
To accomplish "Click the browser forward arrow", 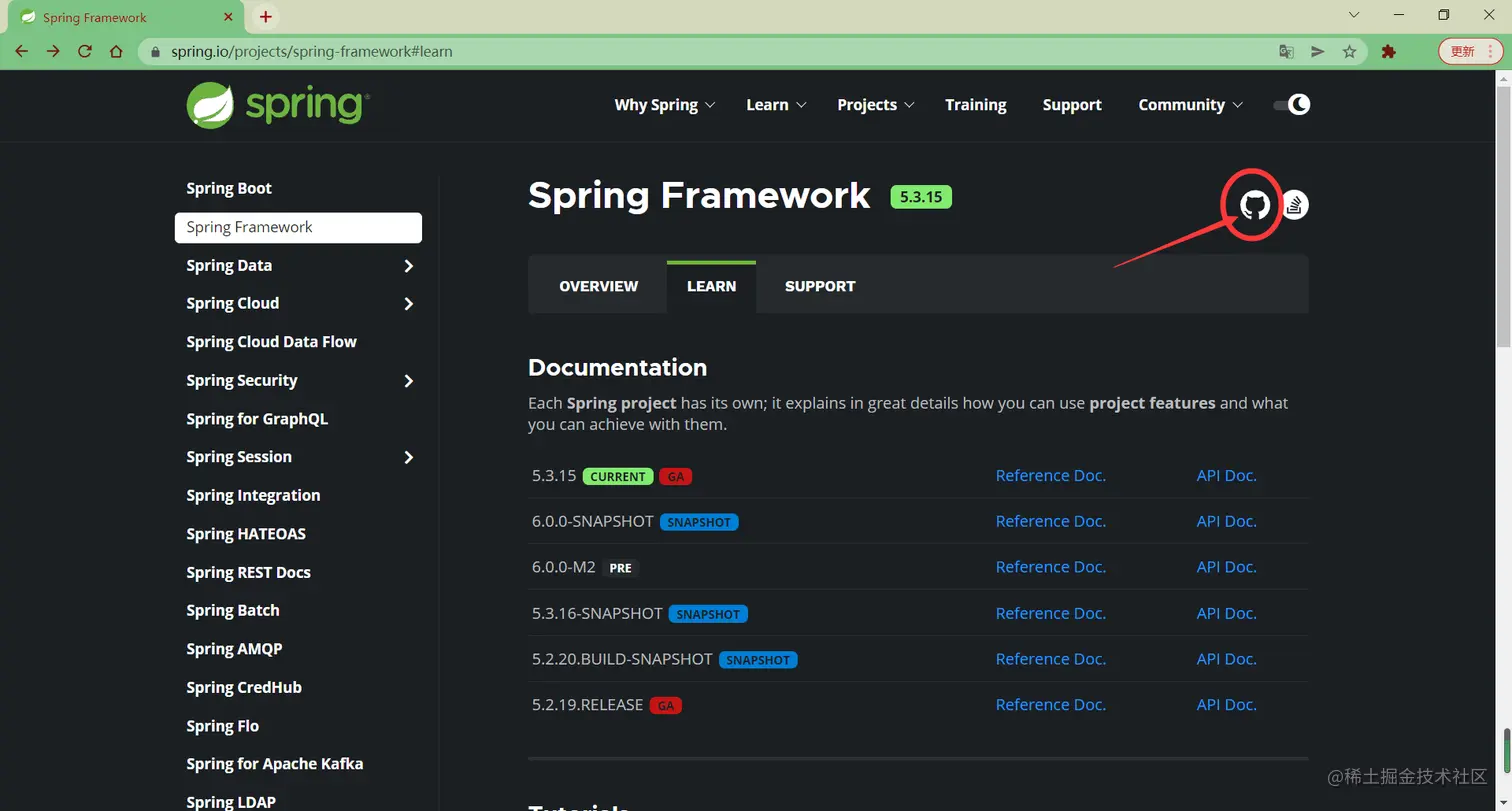I will (53, 51).
